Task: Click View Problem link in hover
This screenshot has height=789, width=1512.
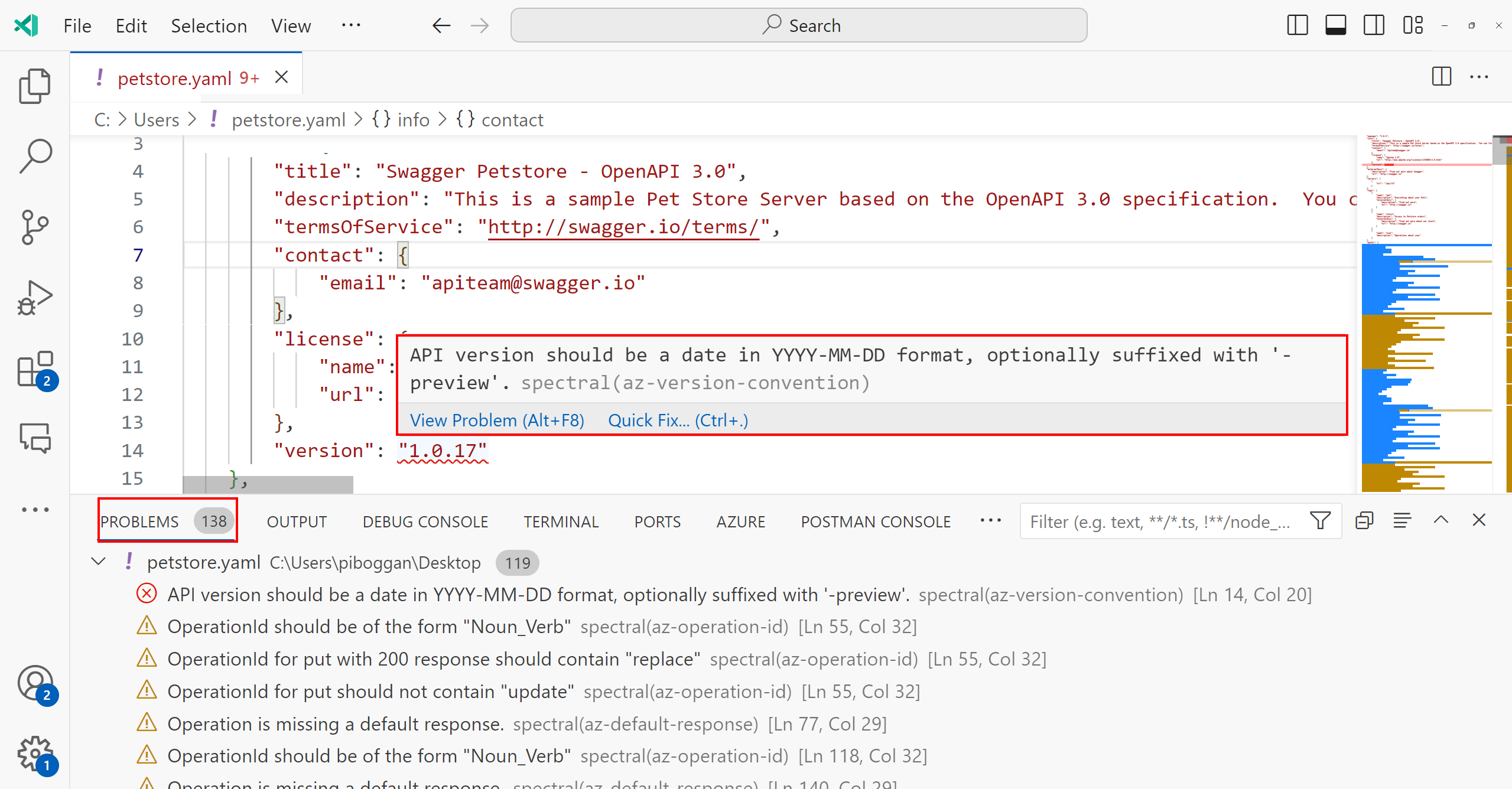Action: (x=496, y=420)
